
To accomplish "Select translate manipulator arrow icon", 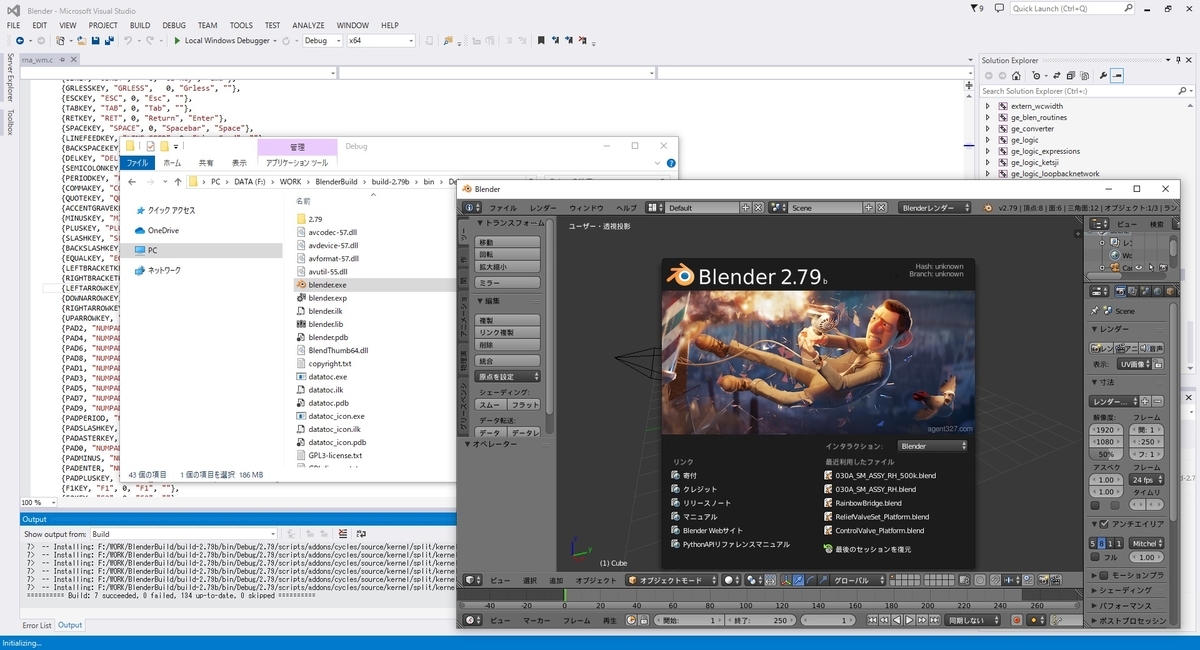I will coord(799,580).
